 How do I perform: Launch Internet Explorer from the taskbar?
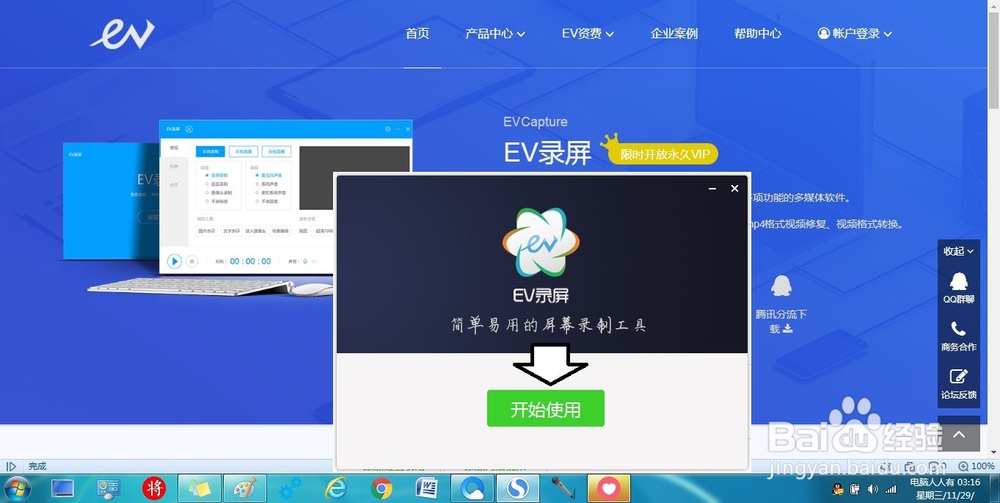click(336, 489)
